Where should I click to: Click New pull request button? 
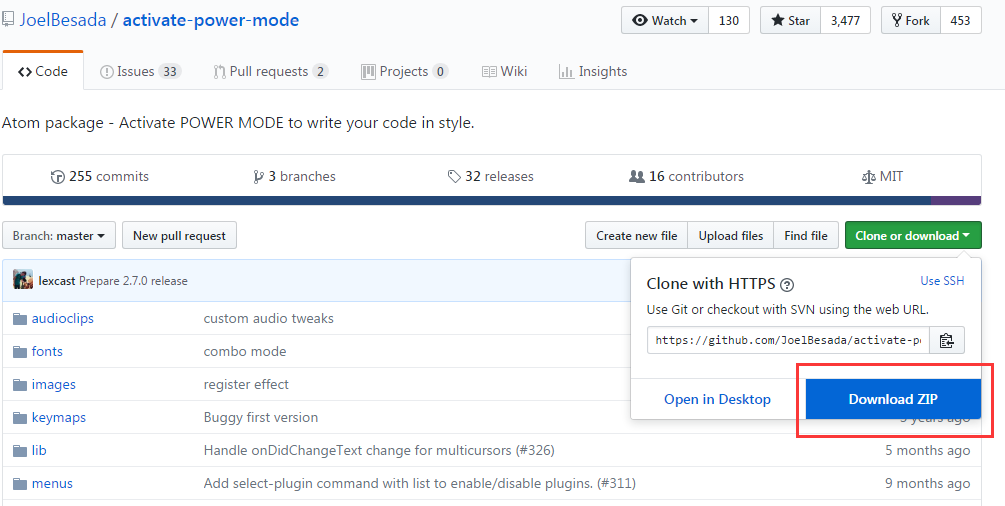(x=179, y=235)
